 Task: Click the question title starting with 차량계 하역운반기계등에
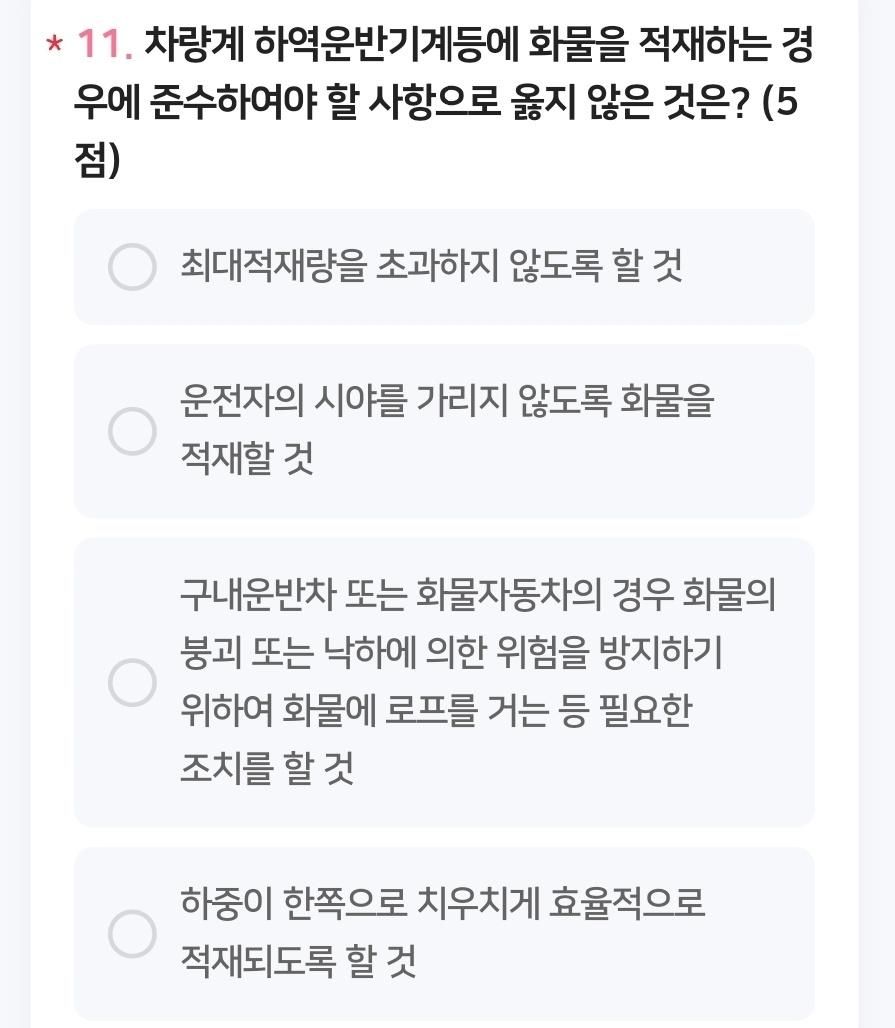pyautogui.click(x=478, y=44)
